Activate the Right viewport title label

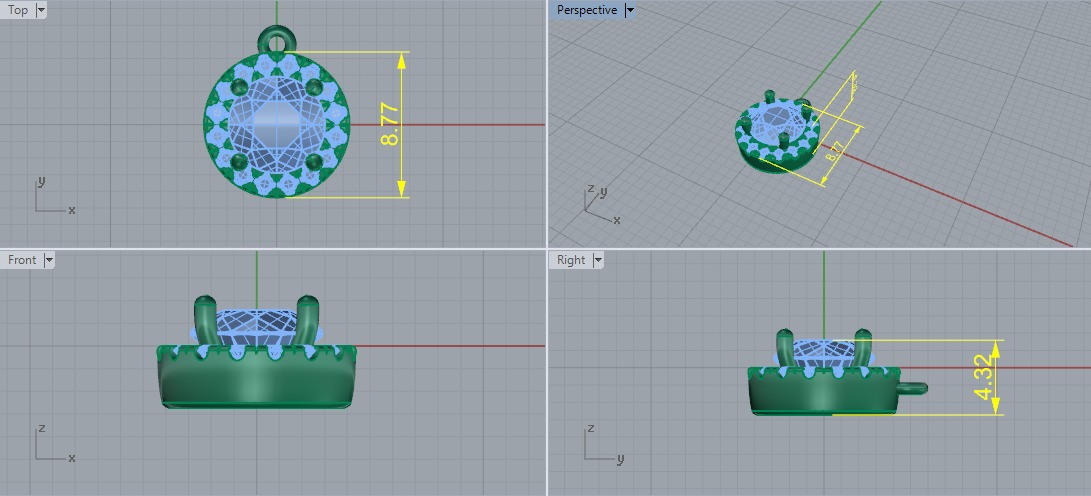coord(571,260)
